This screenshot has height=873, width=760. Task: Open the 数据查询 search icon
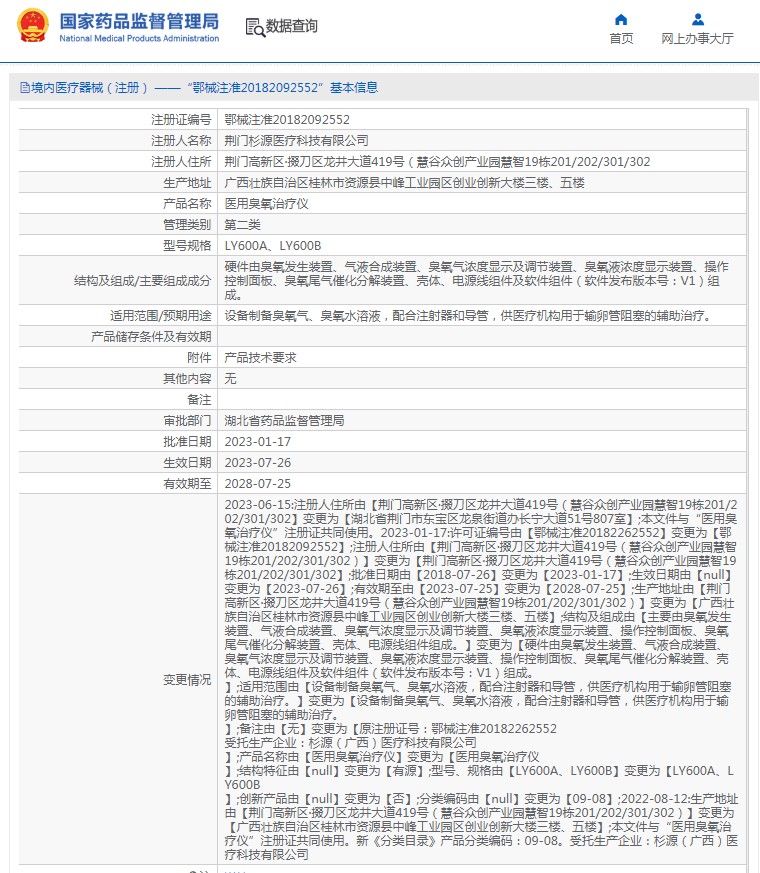pyautogui.click(x=255, y=27)
